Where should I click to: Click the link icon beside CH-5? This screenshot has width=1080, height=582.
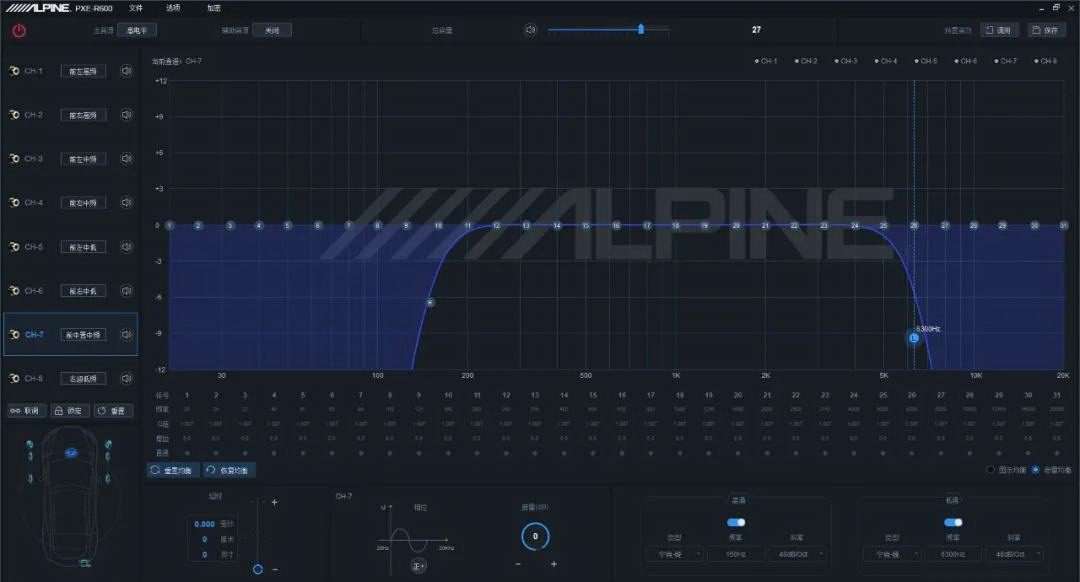[14, 247]
